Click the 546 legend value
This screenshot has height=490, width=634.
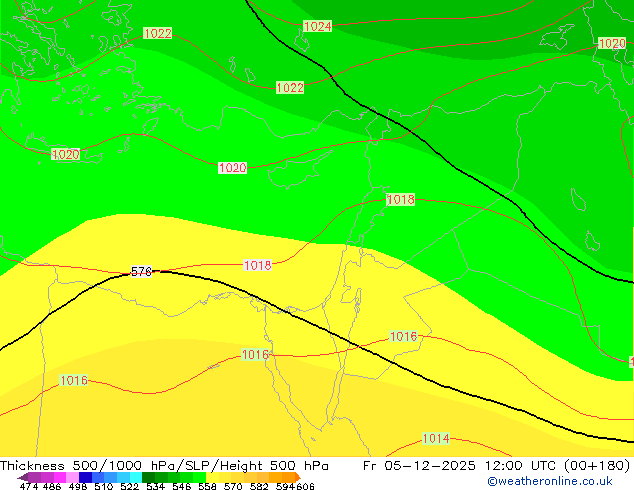click(x=182, y=486)
